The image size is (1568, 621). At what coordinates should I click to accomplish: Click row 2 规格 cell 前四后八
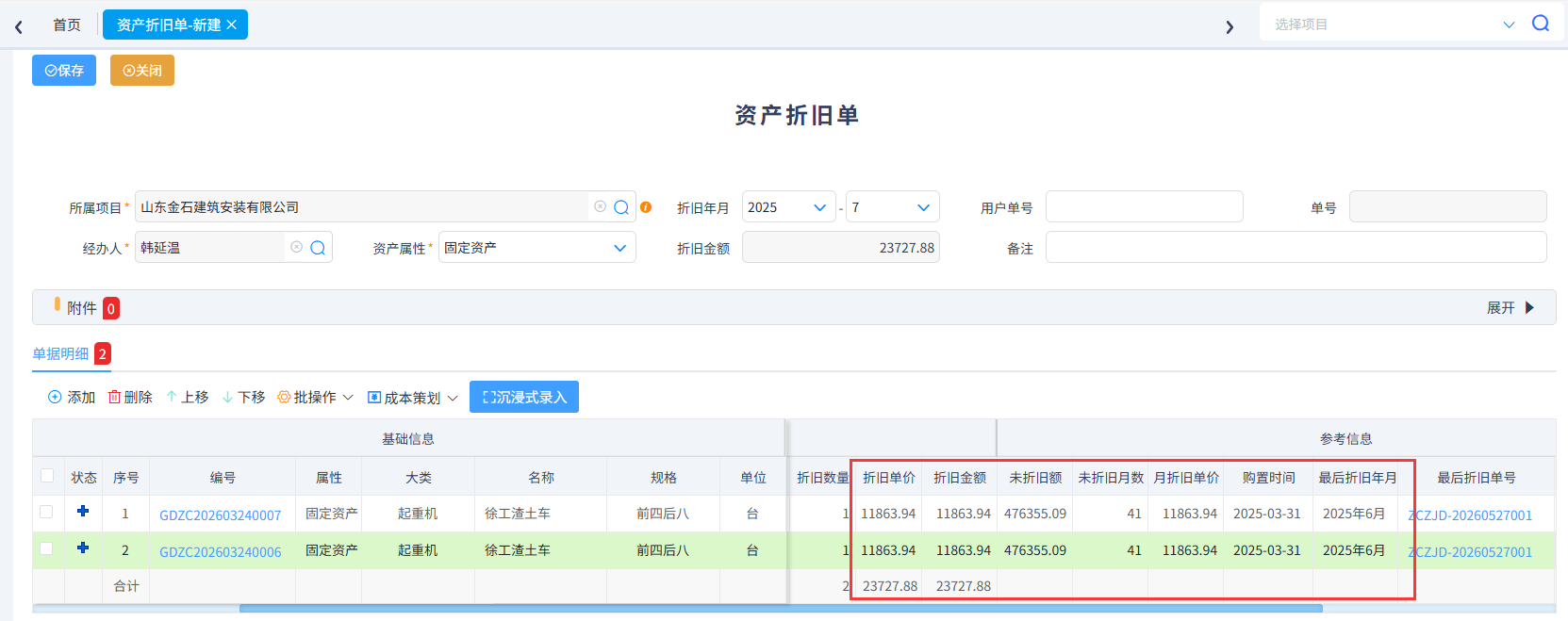(x=663, y=550)
